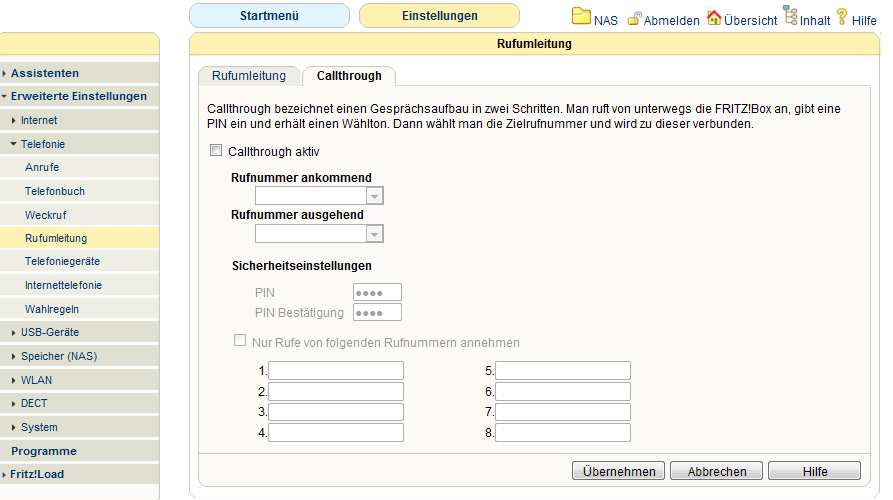The width and height of the screenshot is (893, 500).
Task: Click the PIN input field
Action: 377,292
